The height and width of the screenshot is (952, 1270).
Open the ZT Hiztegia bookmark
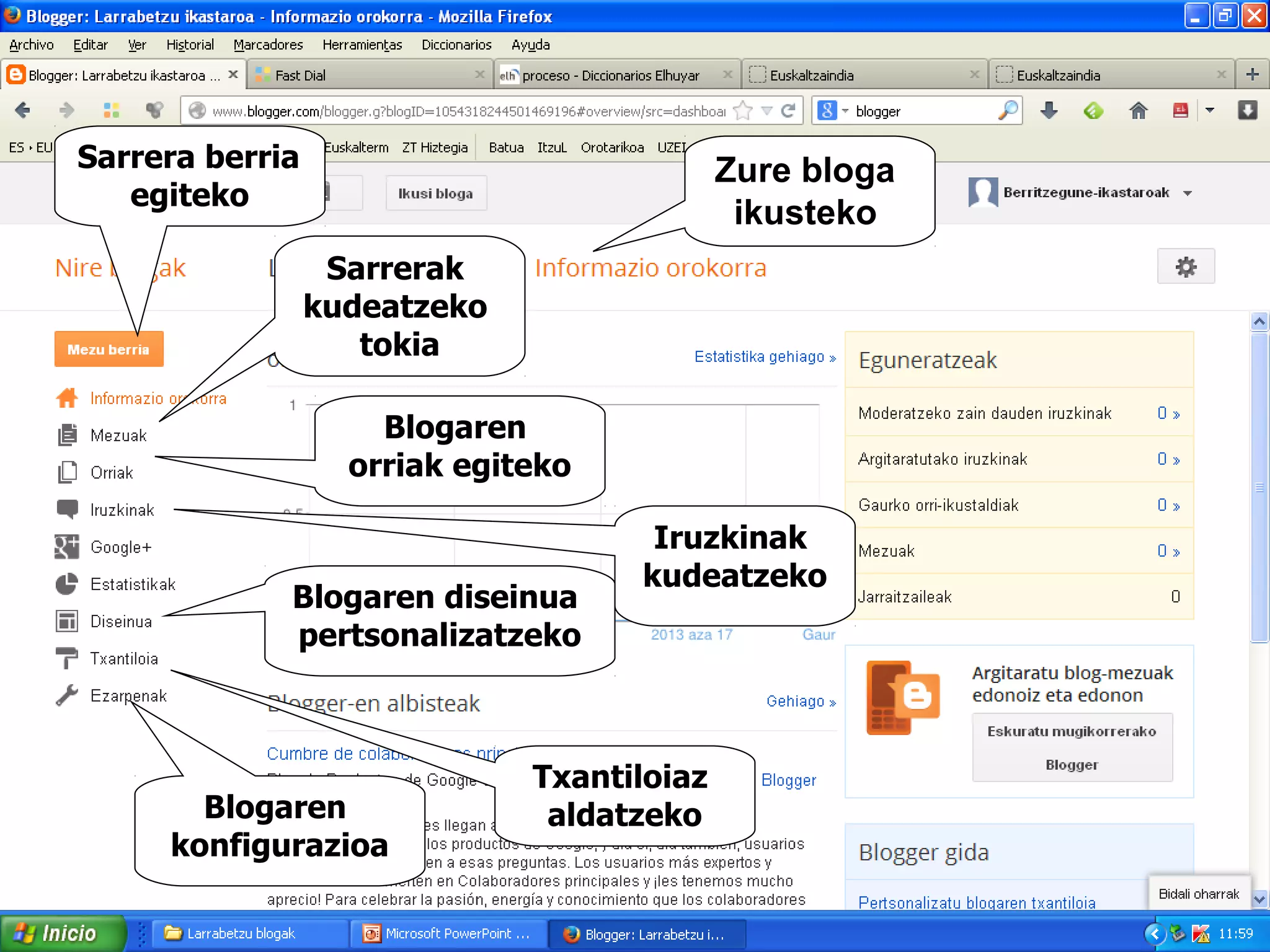click(435, 148)
